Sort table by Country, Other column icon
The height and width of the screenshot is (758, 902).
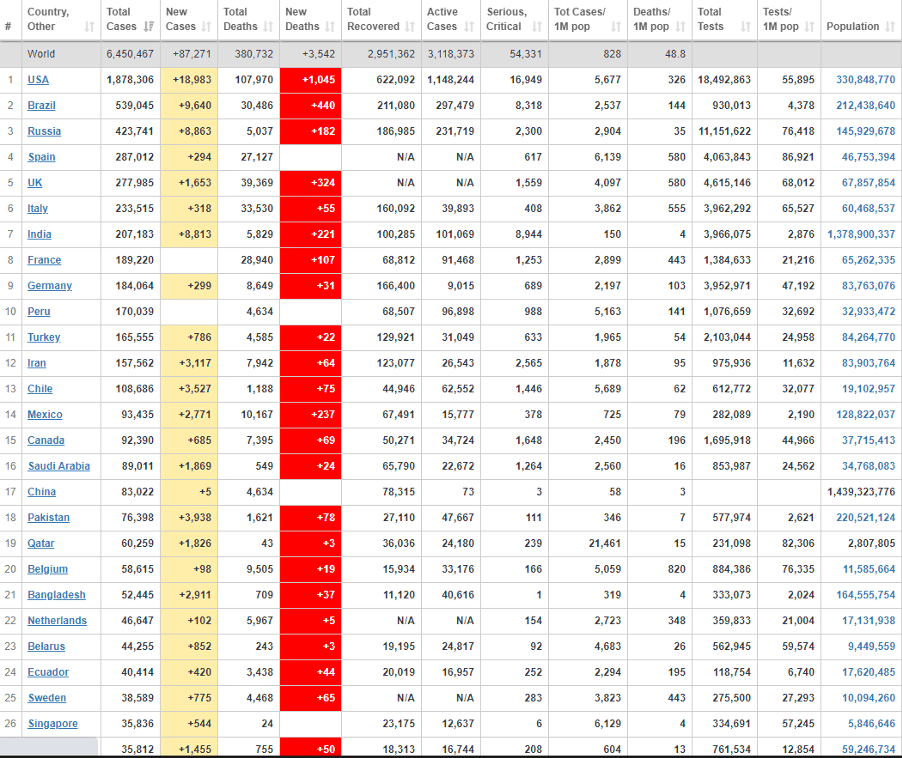point(89,26)
